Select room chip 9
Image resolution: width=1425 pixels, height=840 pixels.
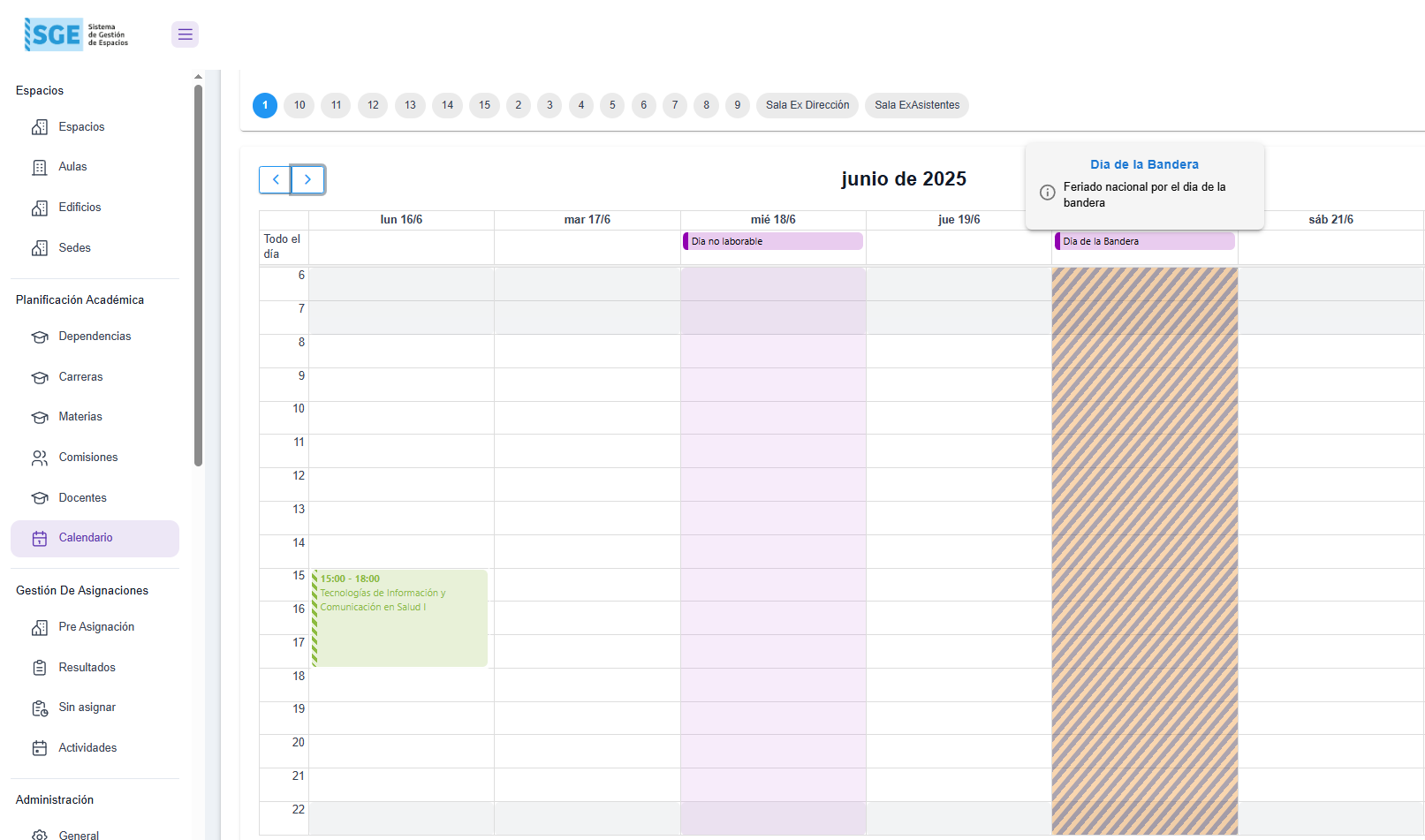(x=738, y=105)
